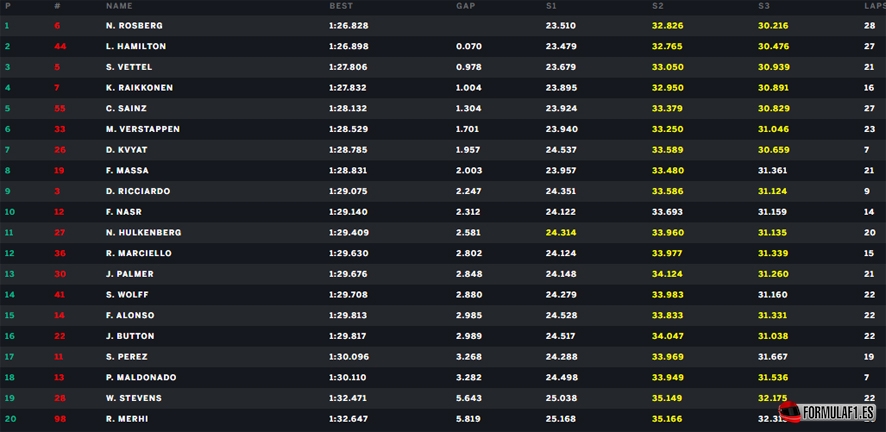Click F. Alonso driver name
The image size is (886, 432).
point(130,316)
